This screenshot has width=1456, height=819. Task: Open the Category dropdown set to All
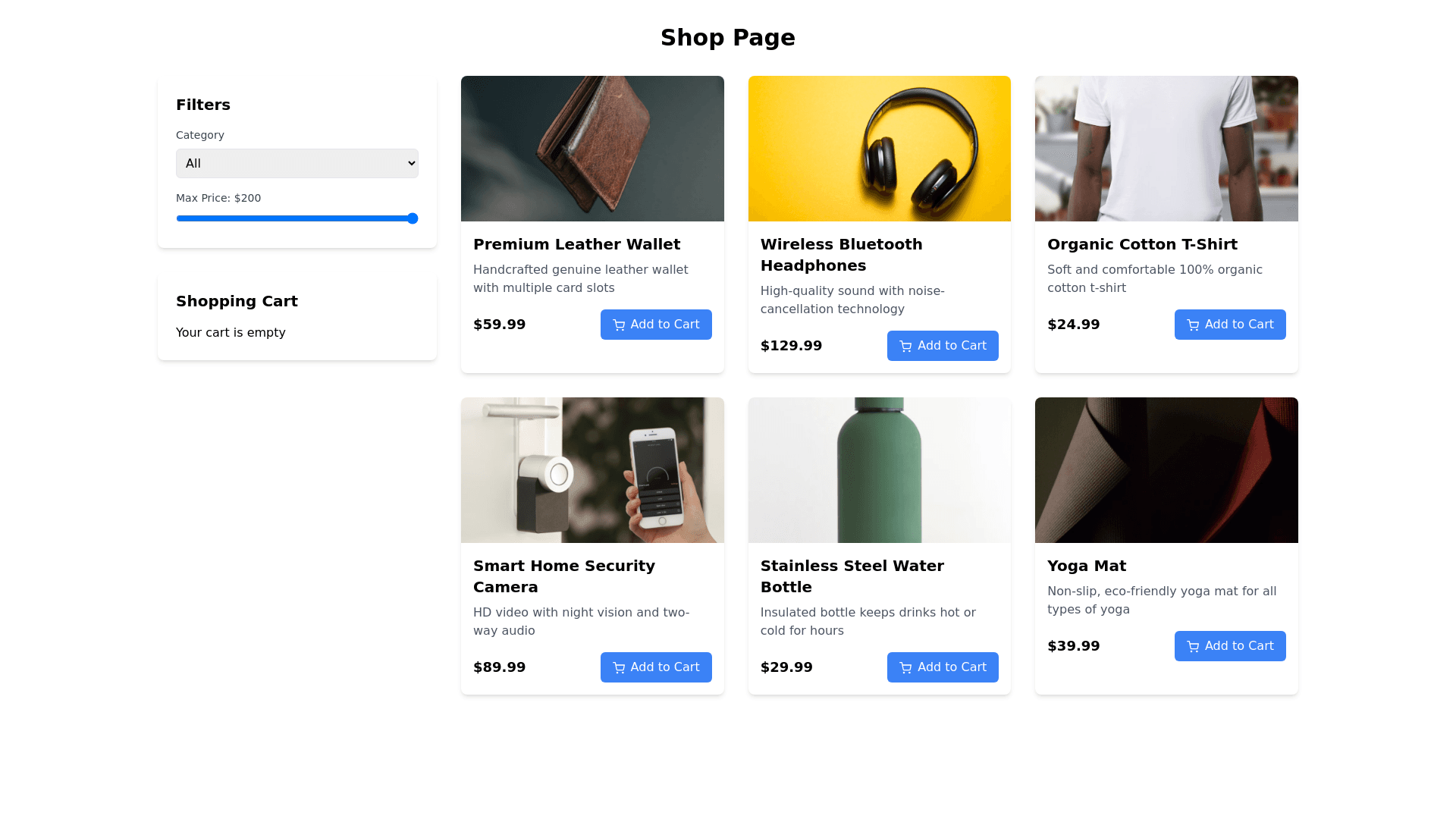click(x=297, y=164)
